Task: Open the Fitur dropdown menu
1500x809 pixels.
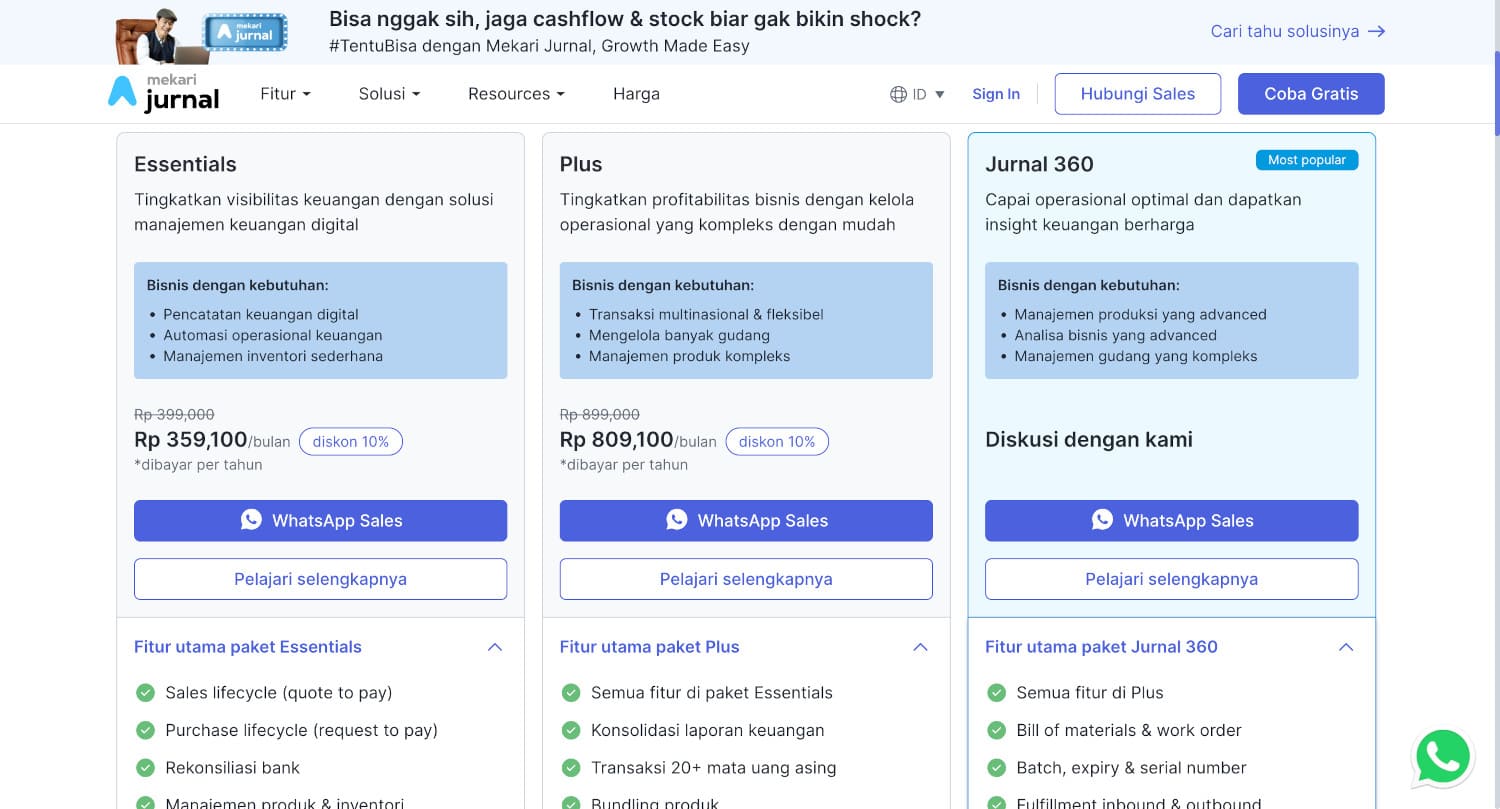Action: [x=285, y=94]
